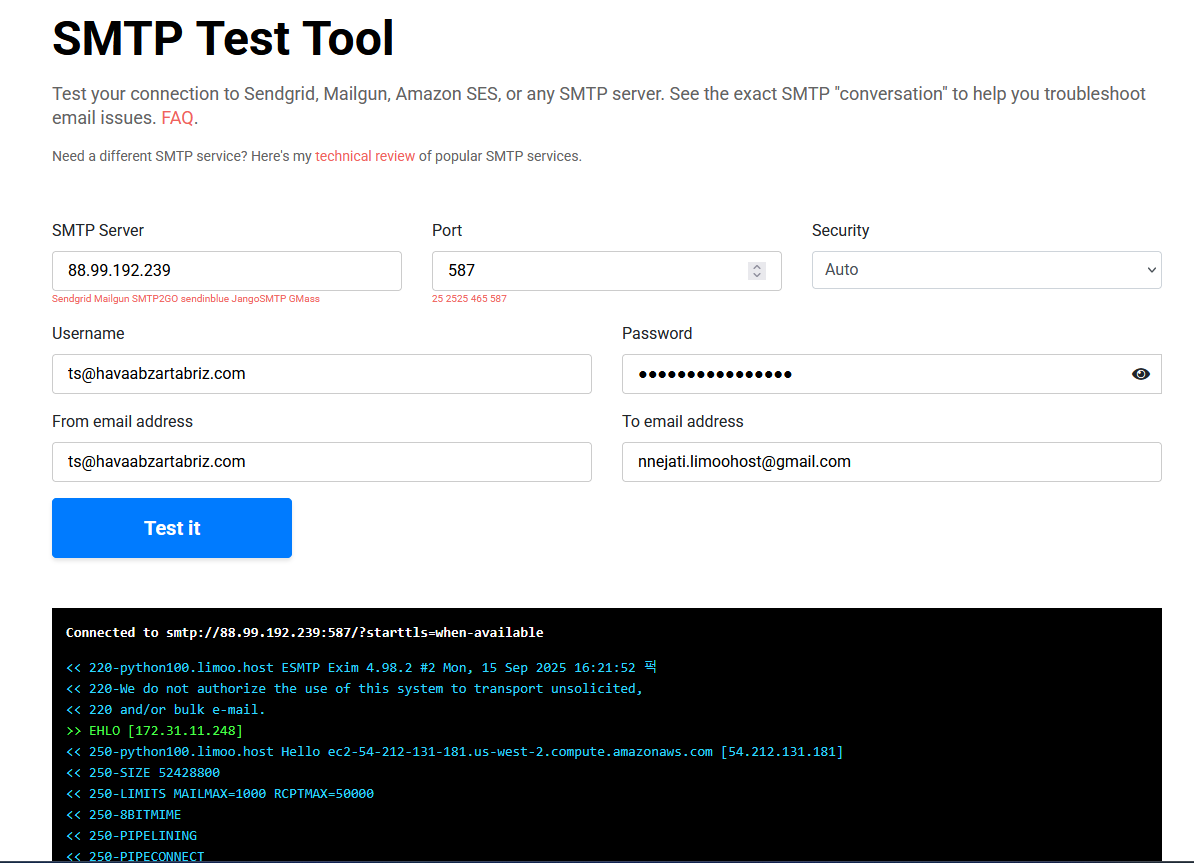Open the technical review link

365,156
